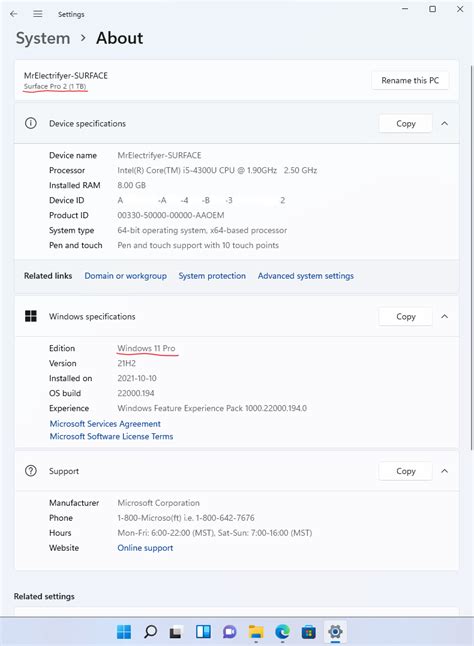Open Microsoft Software License Terms link
This screenshot has height=646, width=474.
[111, 436]
